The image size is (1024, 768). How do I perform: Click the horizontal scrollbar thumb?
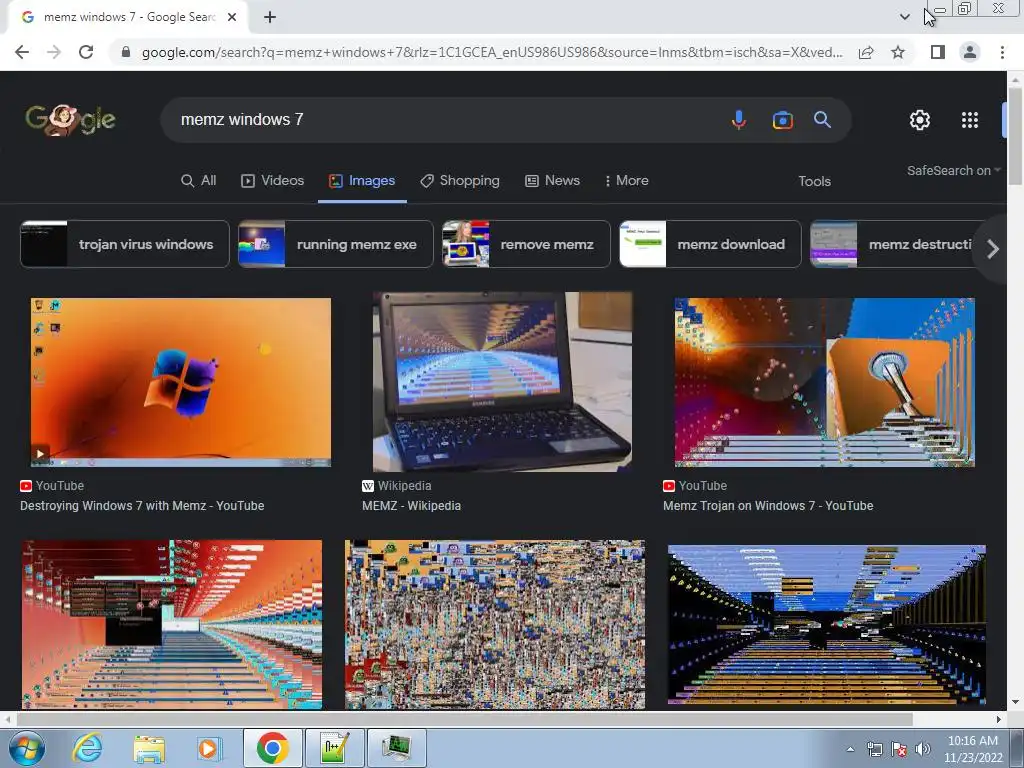pyautogui.click(x=464, y=719)
